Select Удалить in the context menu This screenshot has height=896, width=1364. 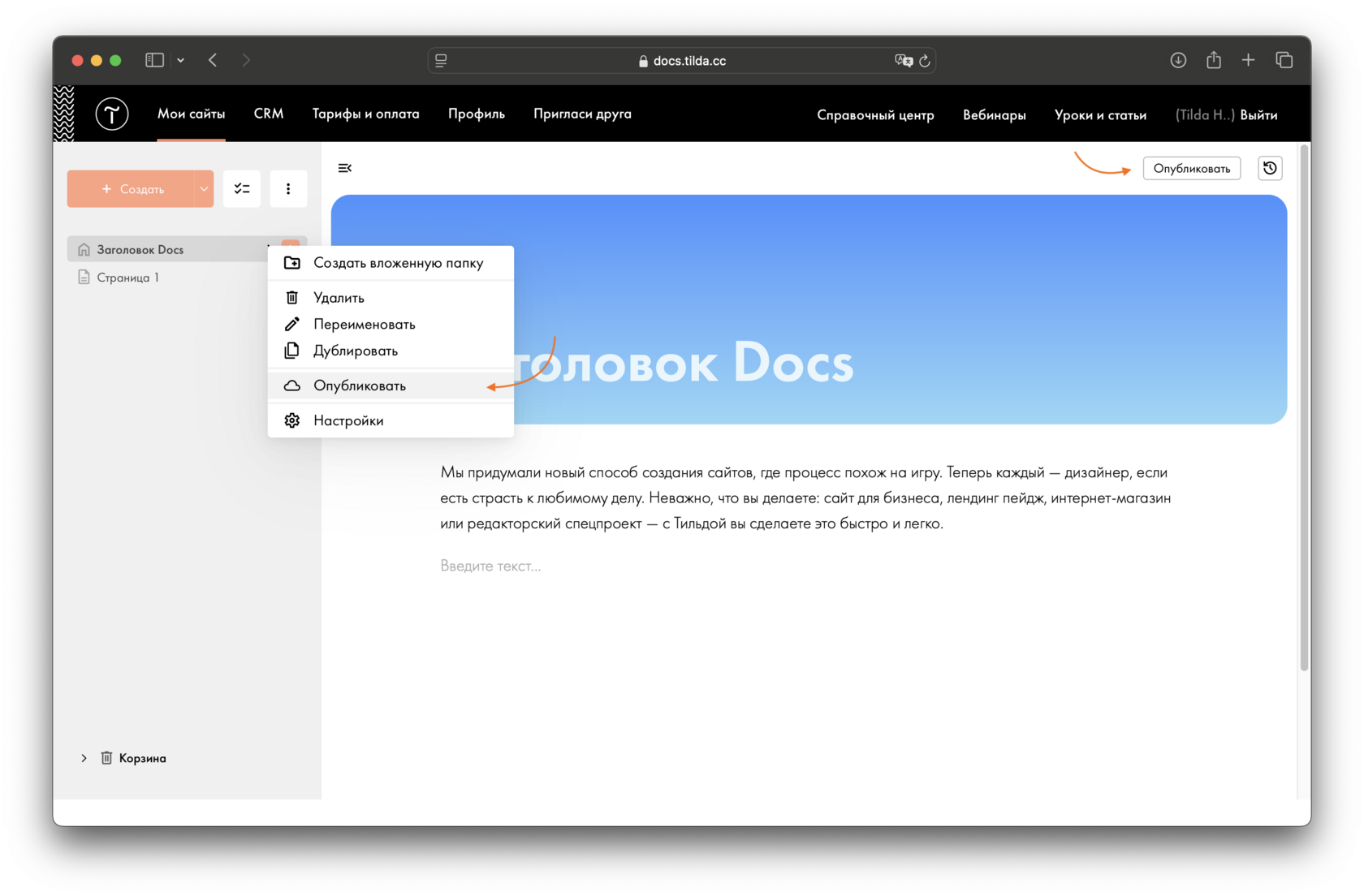[x=391, y=298]
